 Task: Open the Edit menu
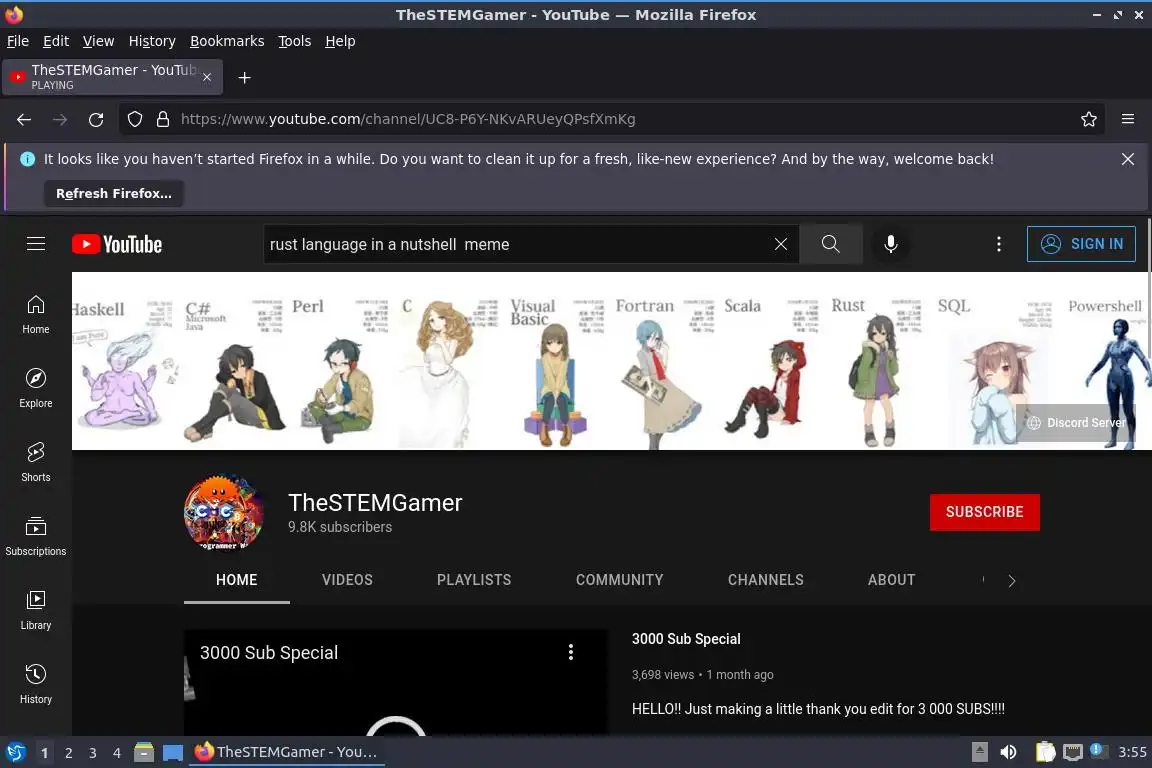coord(56,41)
